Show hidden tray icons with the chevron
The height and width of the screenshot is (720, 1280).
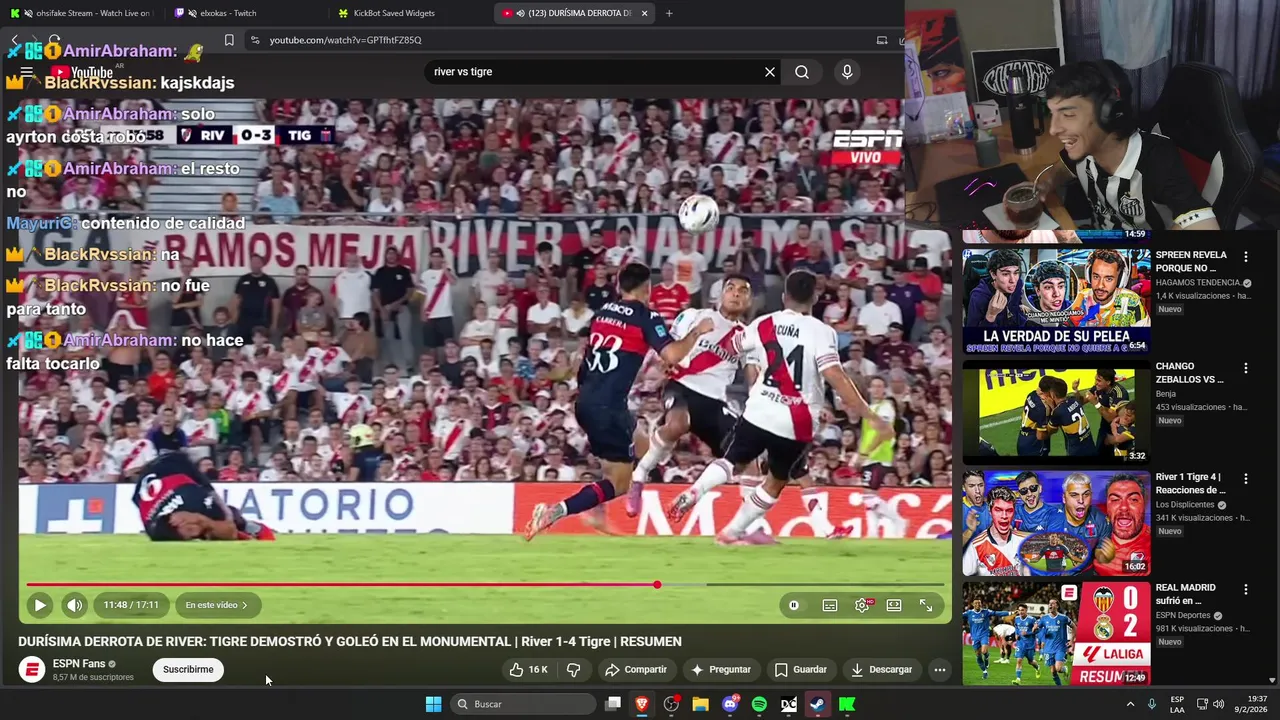coord(1130,704)
